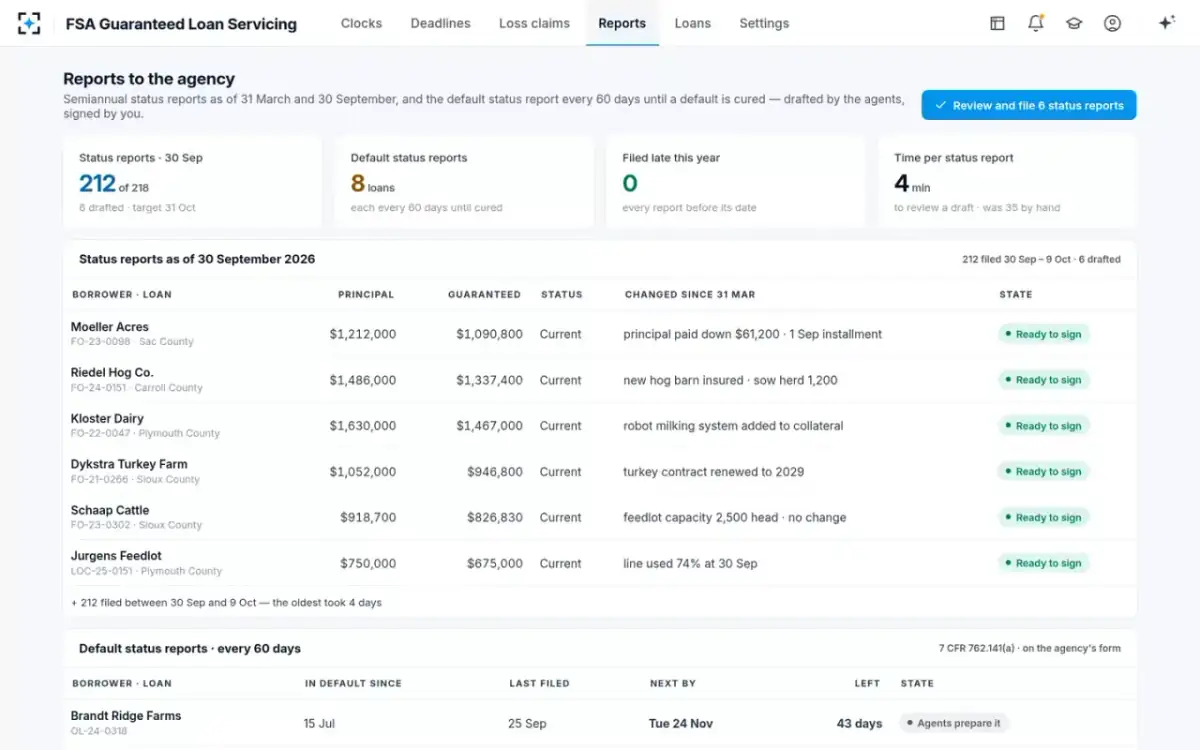Switch to the Loss claims tab
The height and width of the screenshot is (750, 1200).
point(534,23)
